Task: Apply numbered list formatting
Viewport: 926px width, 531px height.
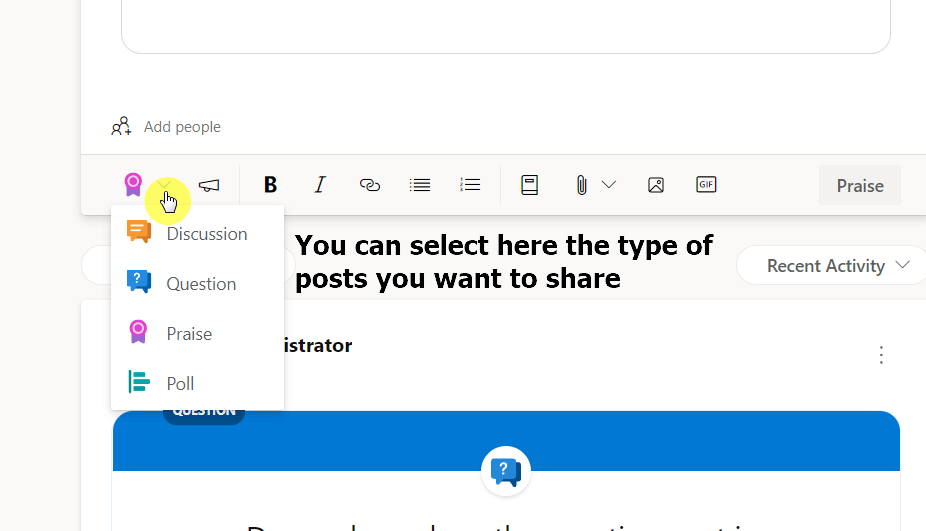Action: click(x=470, y=185)
